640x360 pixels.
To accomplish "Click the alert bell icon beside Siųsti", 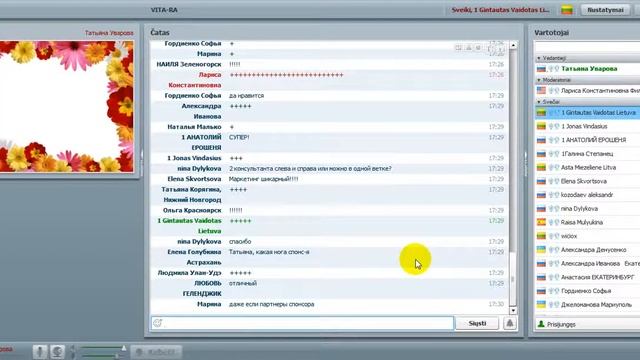I will tap(510, 323).
